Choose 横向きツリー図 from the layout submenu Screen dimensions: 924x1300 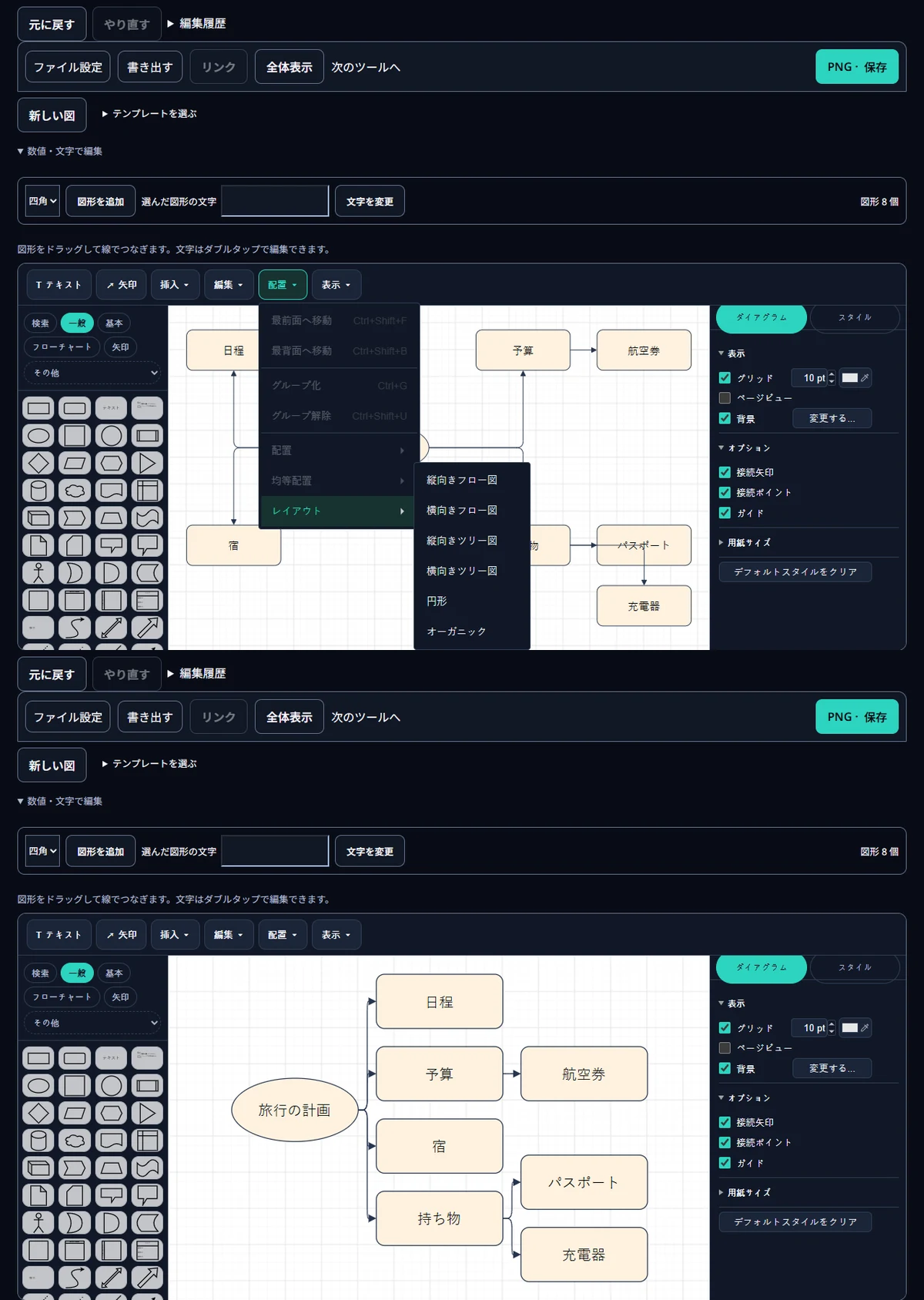[471, 571]
